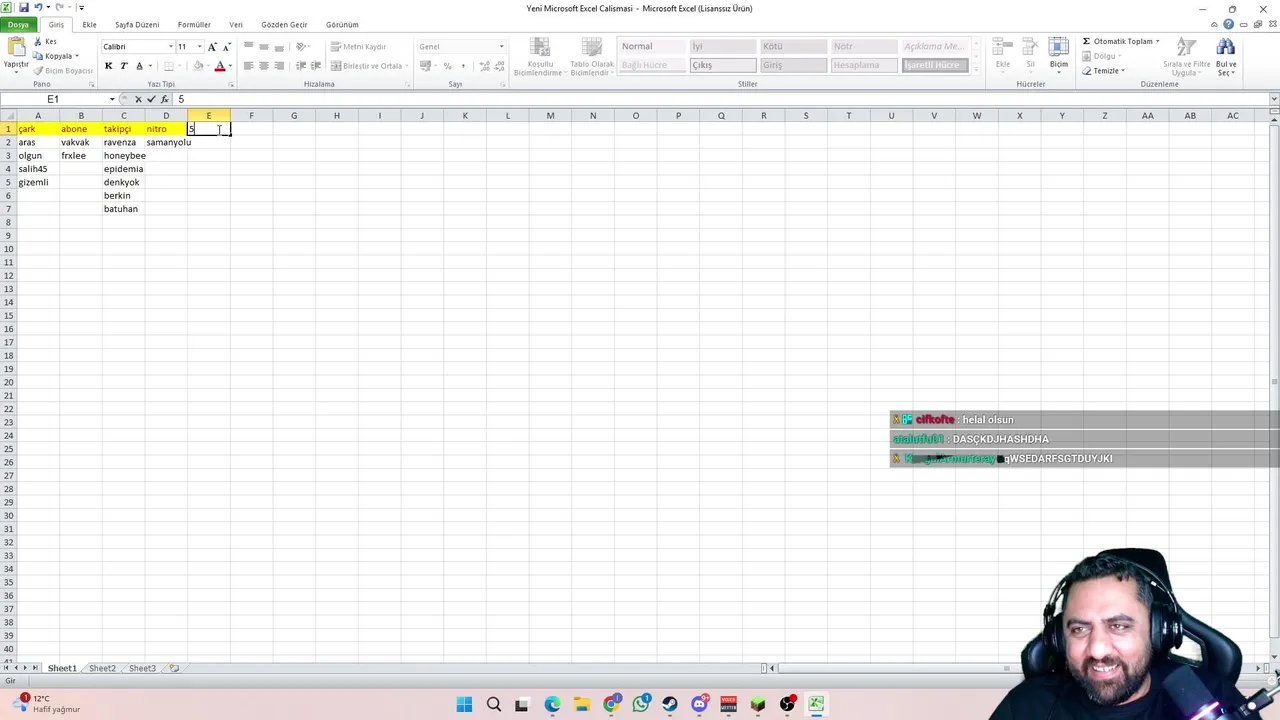This screenshot has width=1280, height=720.
Task: Switch to the Sheet2 tab
Action: [102, 668]
